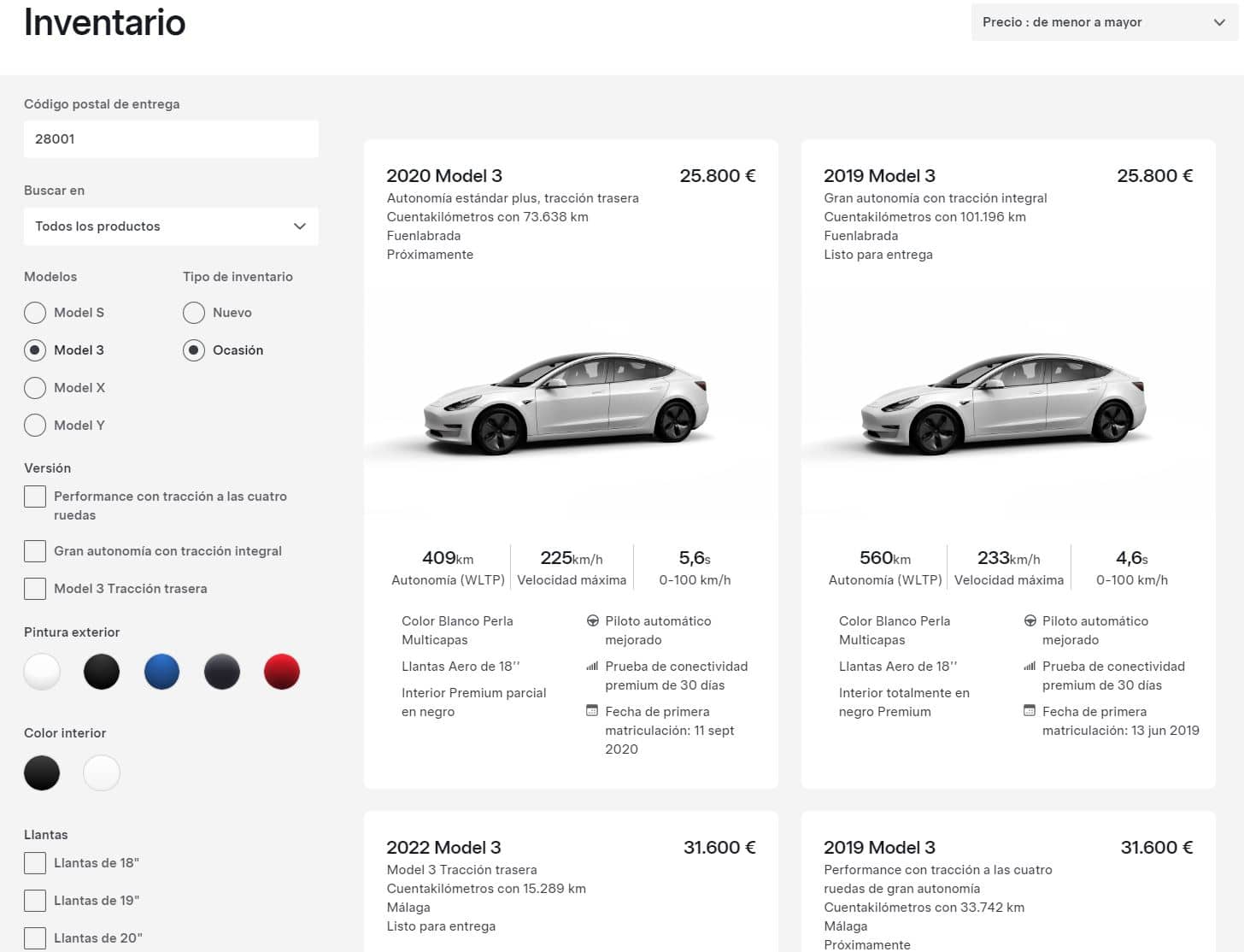Choose Nuevo inventory type
This screenshot has height=952, width=1244.
click(x=194, y=313)
